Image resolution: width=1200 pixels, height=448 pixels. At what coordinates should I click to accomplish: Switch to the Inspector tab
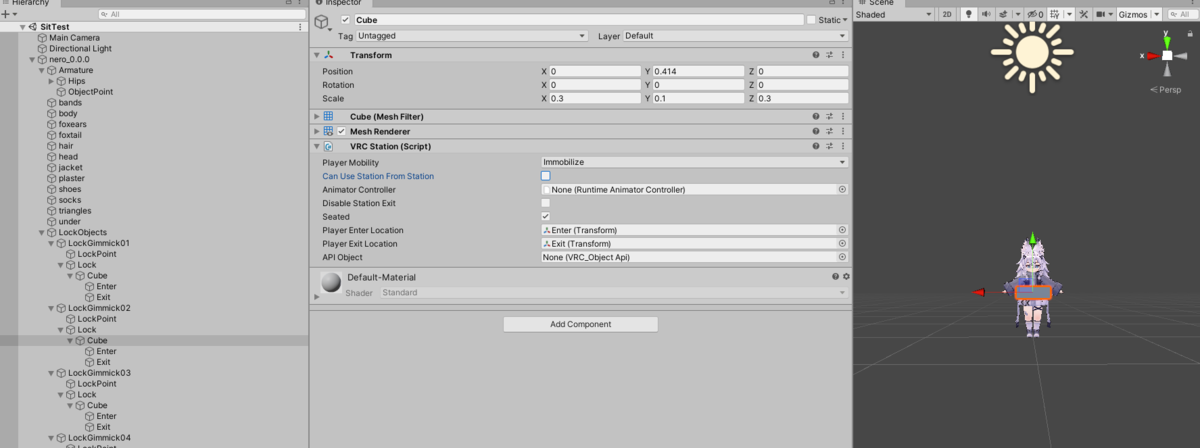(x=344, y=3)
